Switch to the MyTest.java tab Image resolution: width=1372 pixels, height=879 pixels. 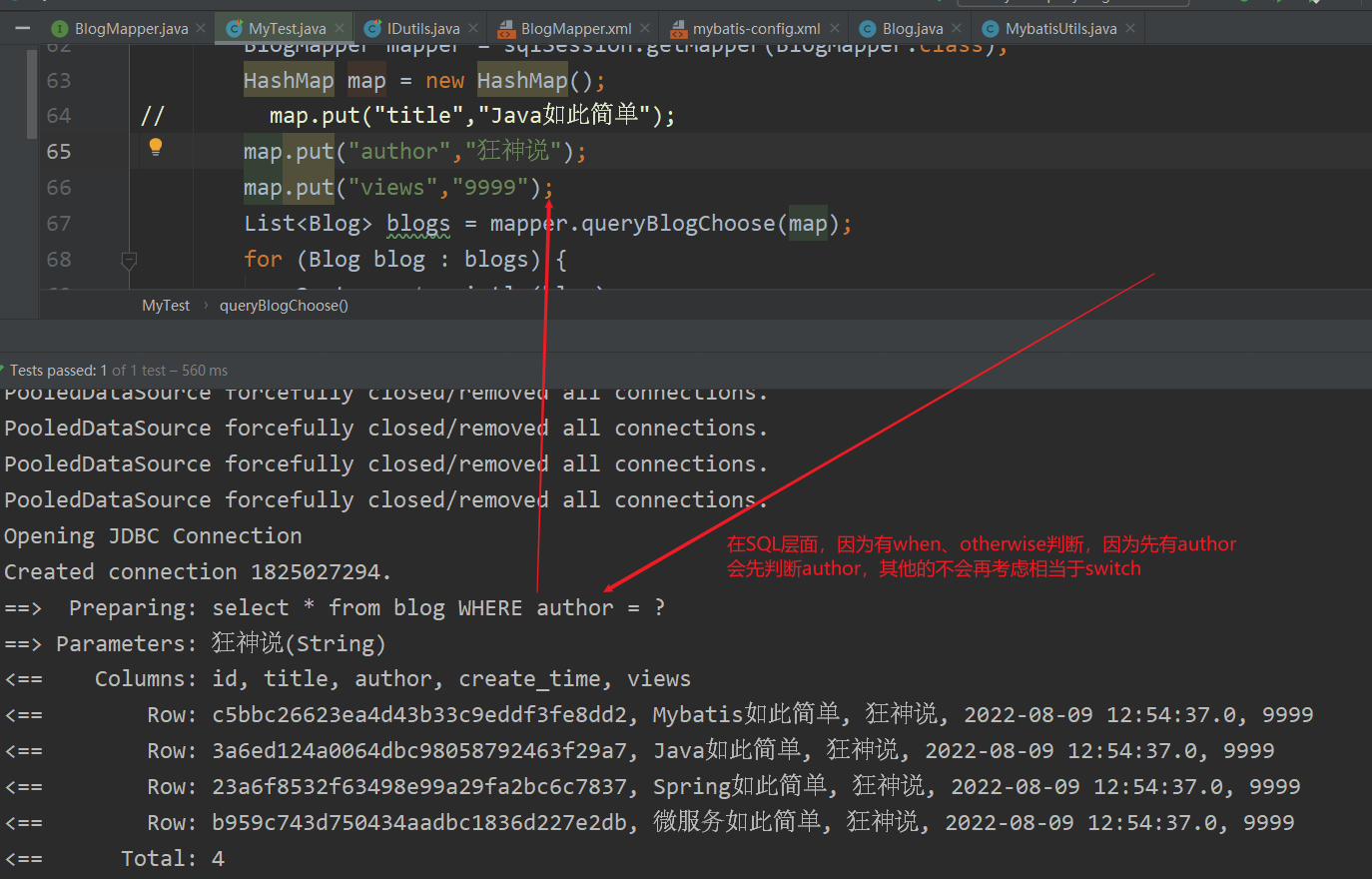(288, 29)
